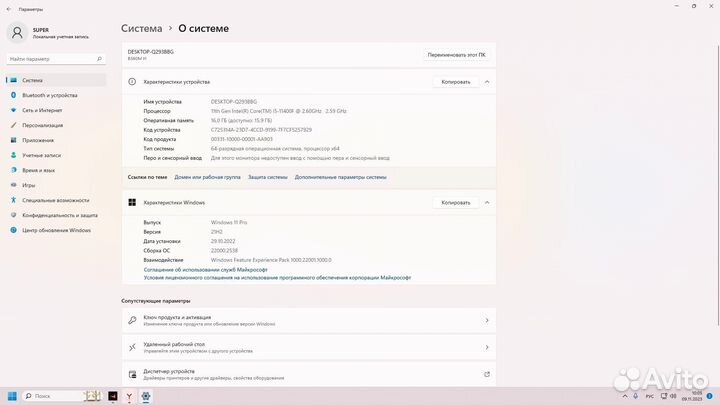Click the 'Центр обновления Windows' update icon
Image resolution: width=720 pixels, height=405 pixels.
pos(13,230)
